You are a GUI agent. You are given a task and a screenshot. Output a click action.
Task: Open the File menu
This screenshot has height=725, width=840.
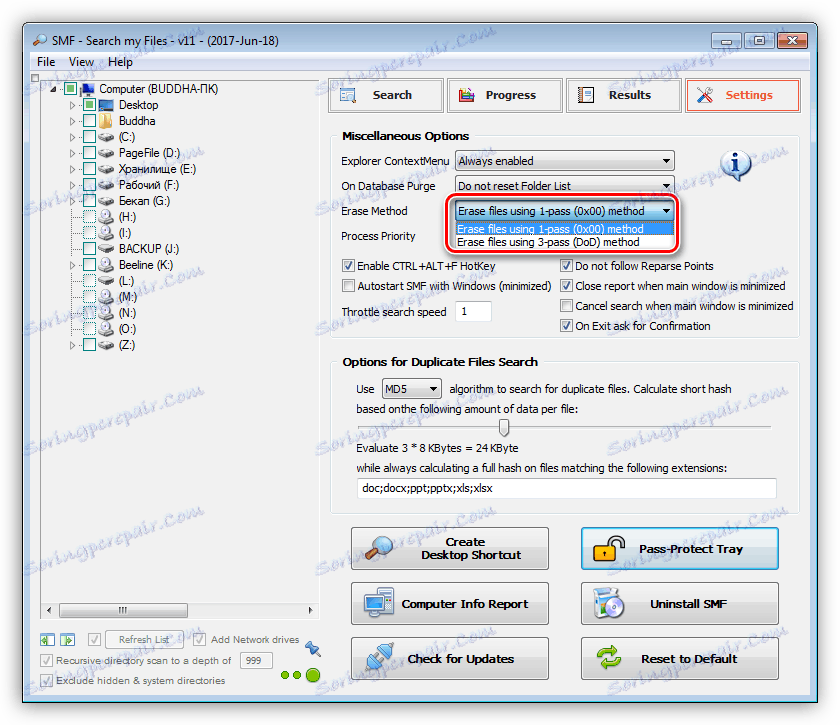coord(46,62)
